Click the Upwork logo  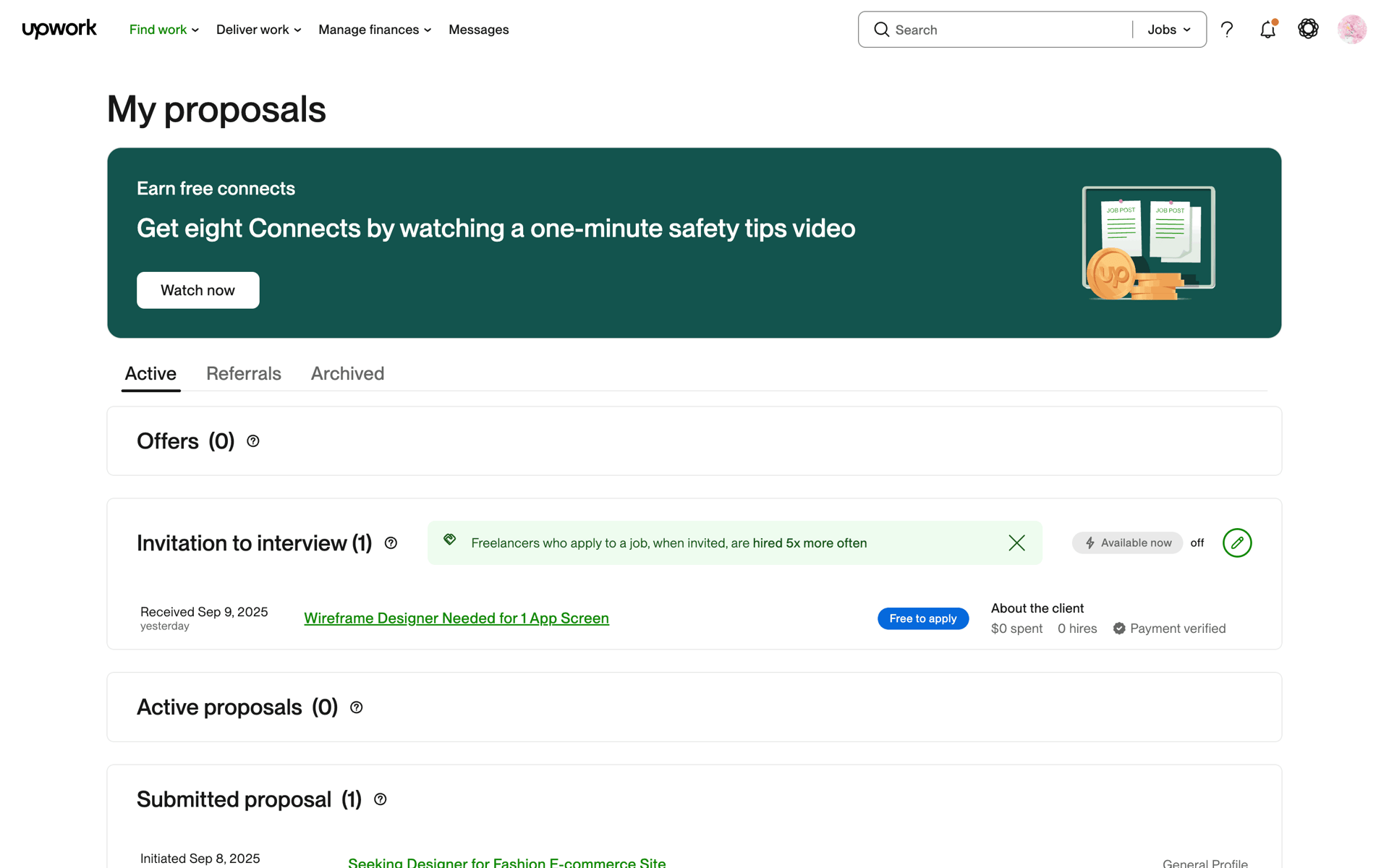pyautogui.click(x=59, y=29)
